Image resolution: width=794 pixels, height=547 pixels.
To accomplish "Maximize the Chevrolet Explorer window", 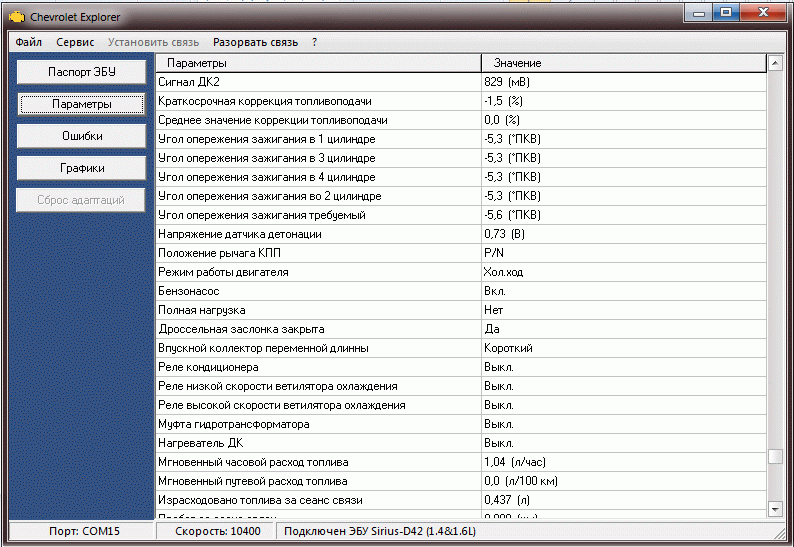I will click(725, 13).
